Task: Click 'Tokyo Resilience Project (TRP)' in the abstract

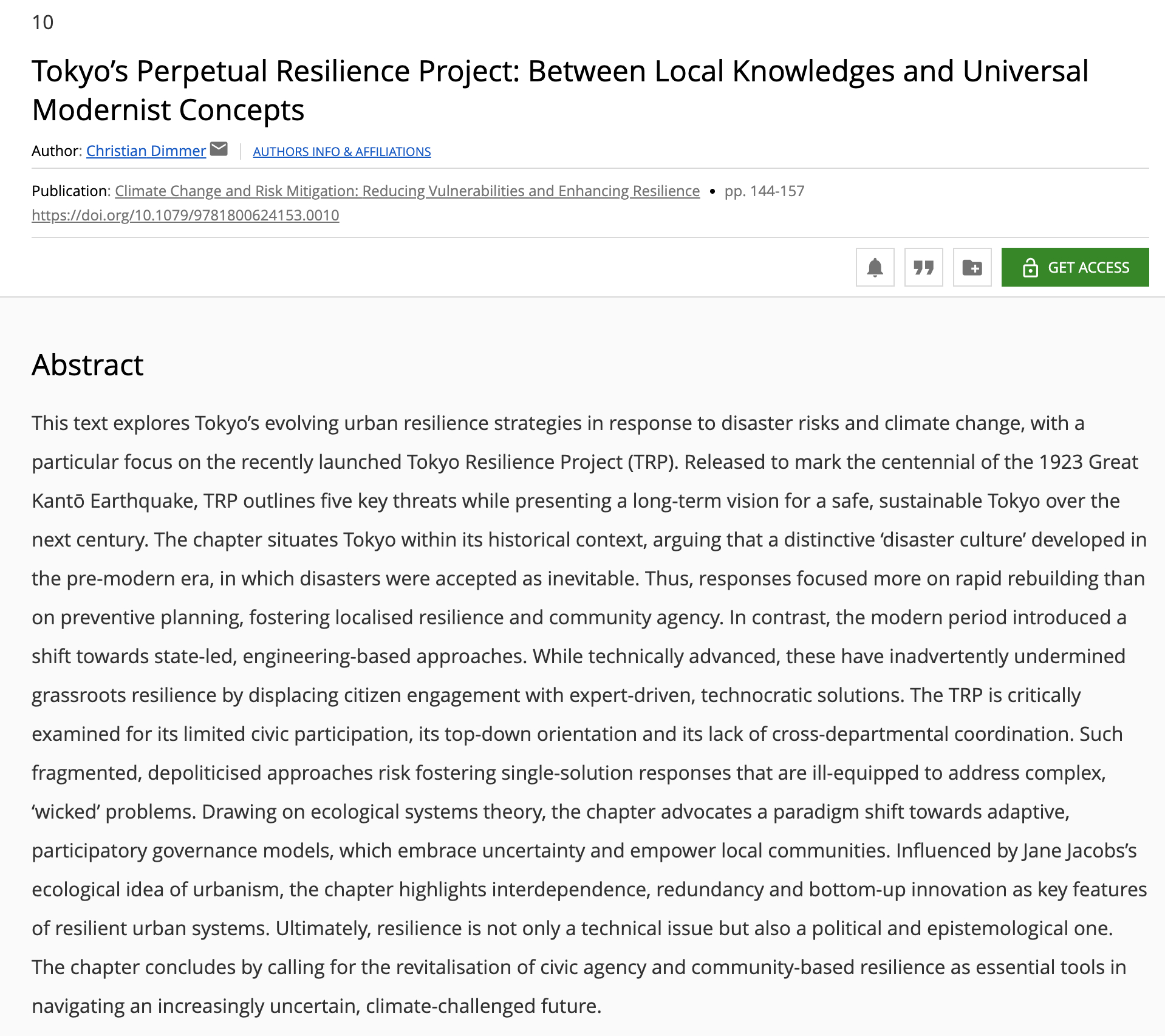Action: point(541,462)
